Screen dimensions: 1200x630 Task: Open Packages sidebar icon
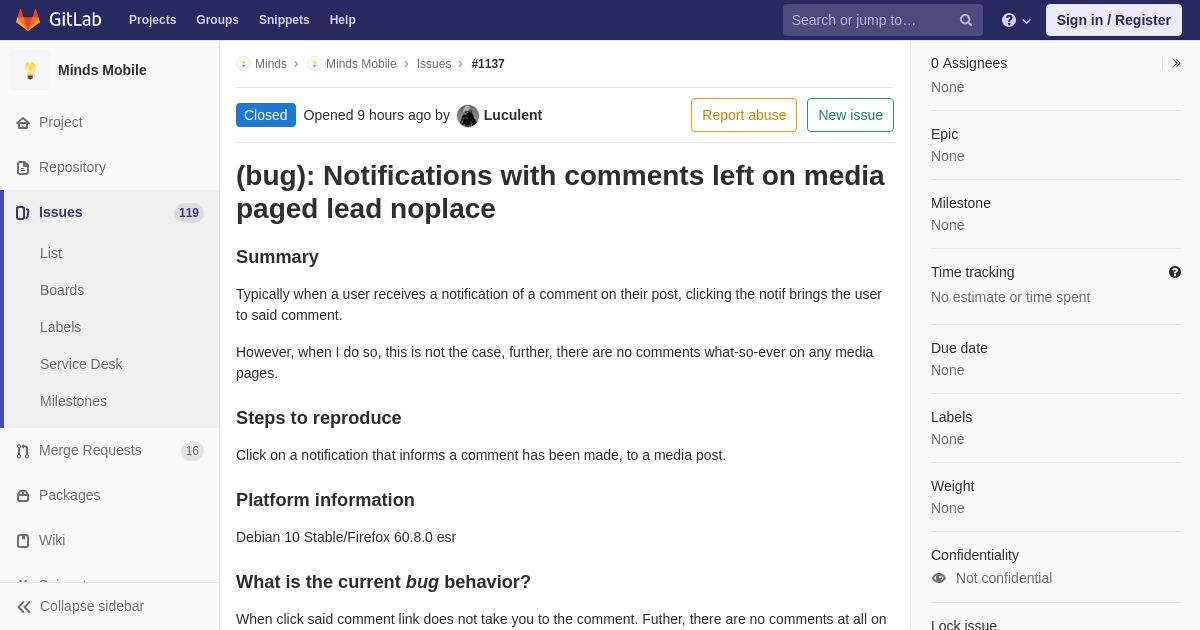pos(23,496)
